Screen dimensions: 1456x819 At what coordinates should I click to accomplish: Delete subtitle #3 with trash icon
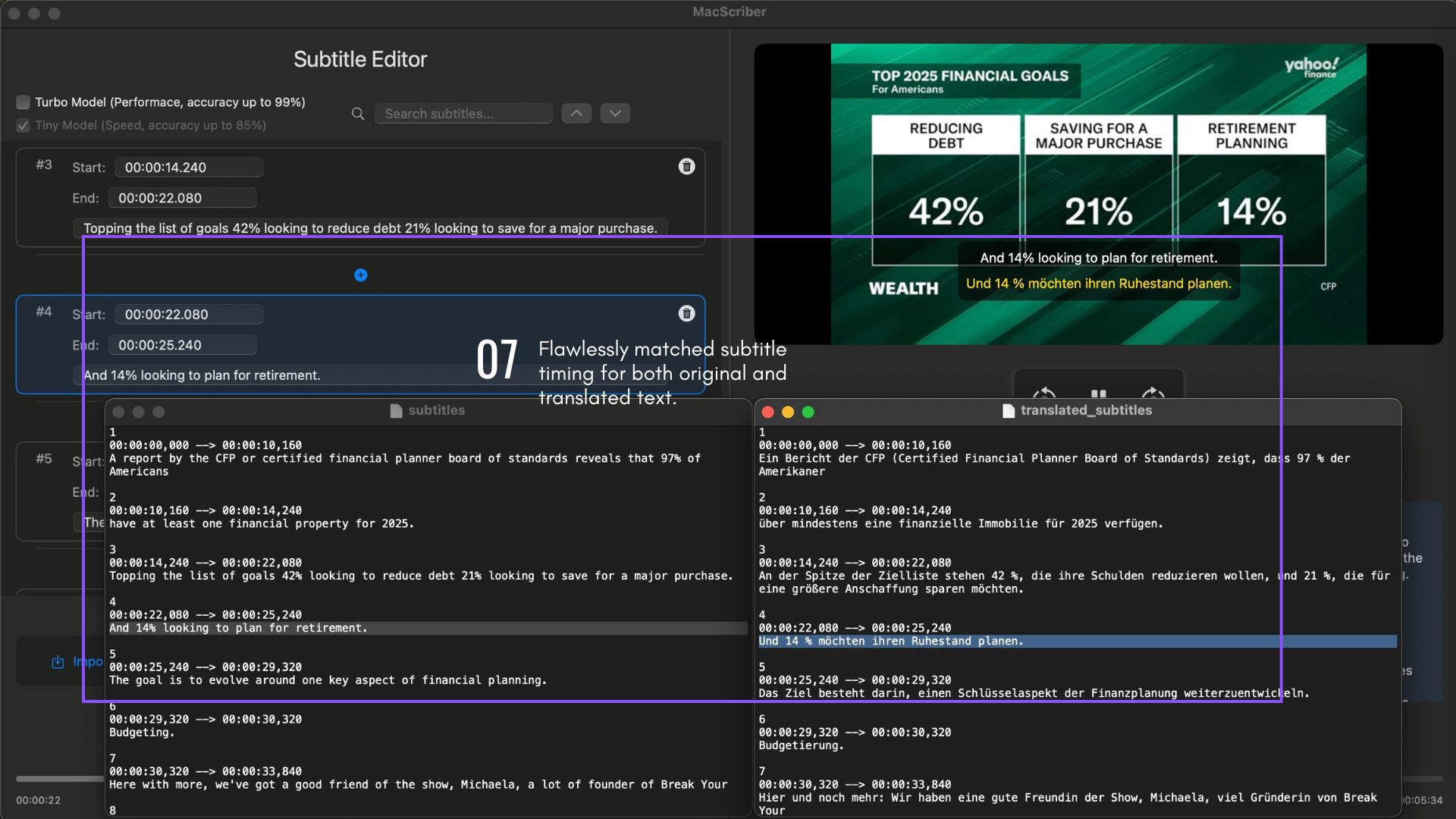[686, 167]
